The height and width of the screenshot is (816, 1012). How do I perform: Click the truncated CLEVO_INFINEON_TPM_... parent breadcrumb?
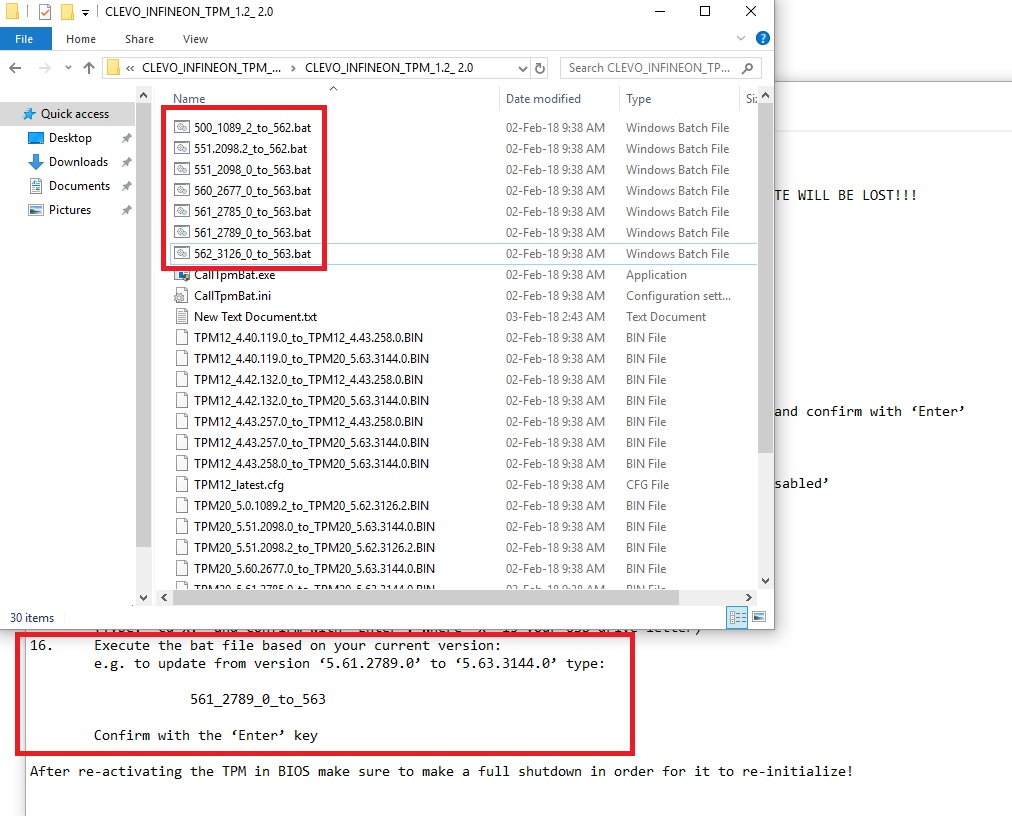[211, 68]
